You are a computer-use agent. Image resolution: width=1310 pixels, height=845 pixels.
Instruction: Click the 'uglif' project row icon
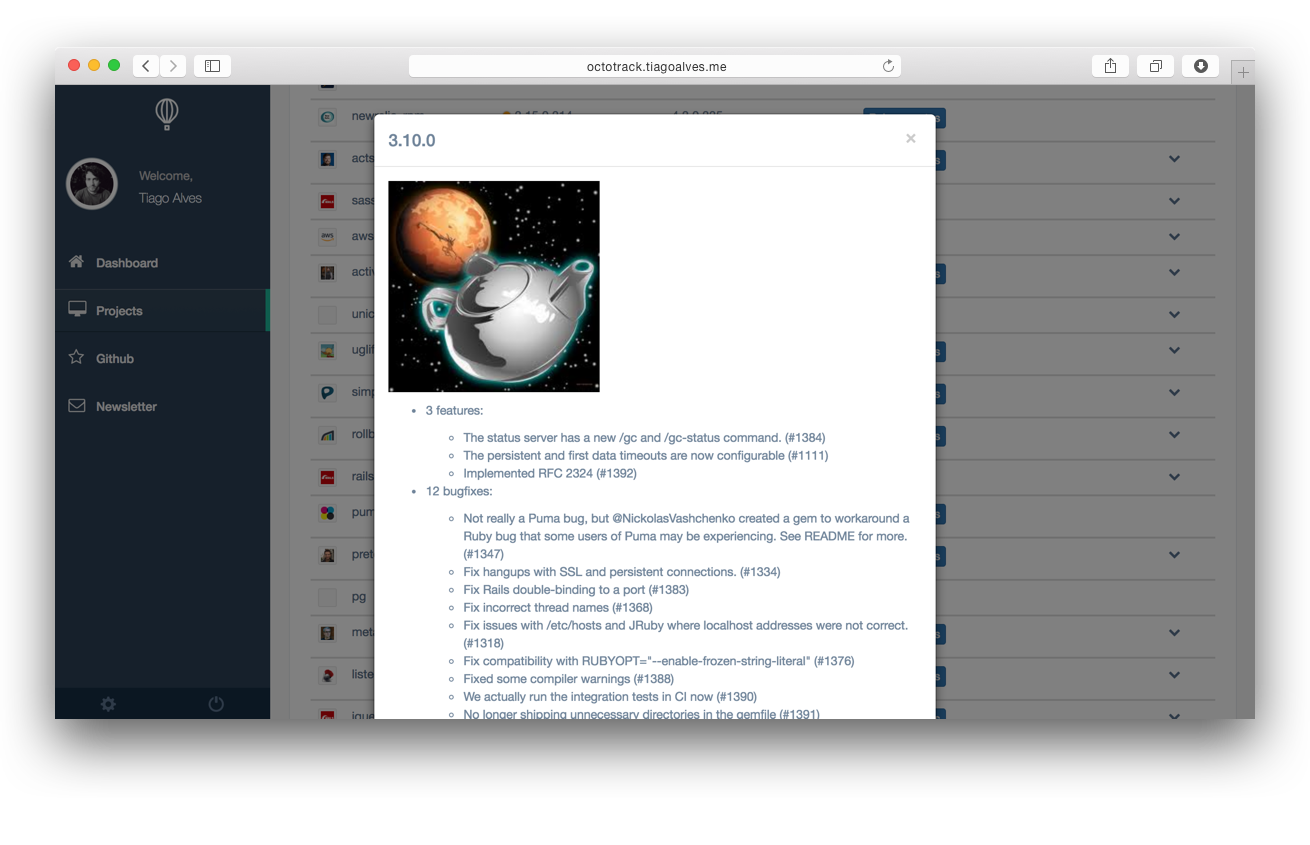(327, 351)
